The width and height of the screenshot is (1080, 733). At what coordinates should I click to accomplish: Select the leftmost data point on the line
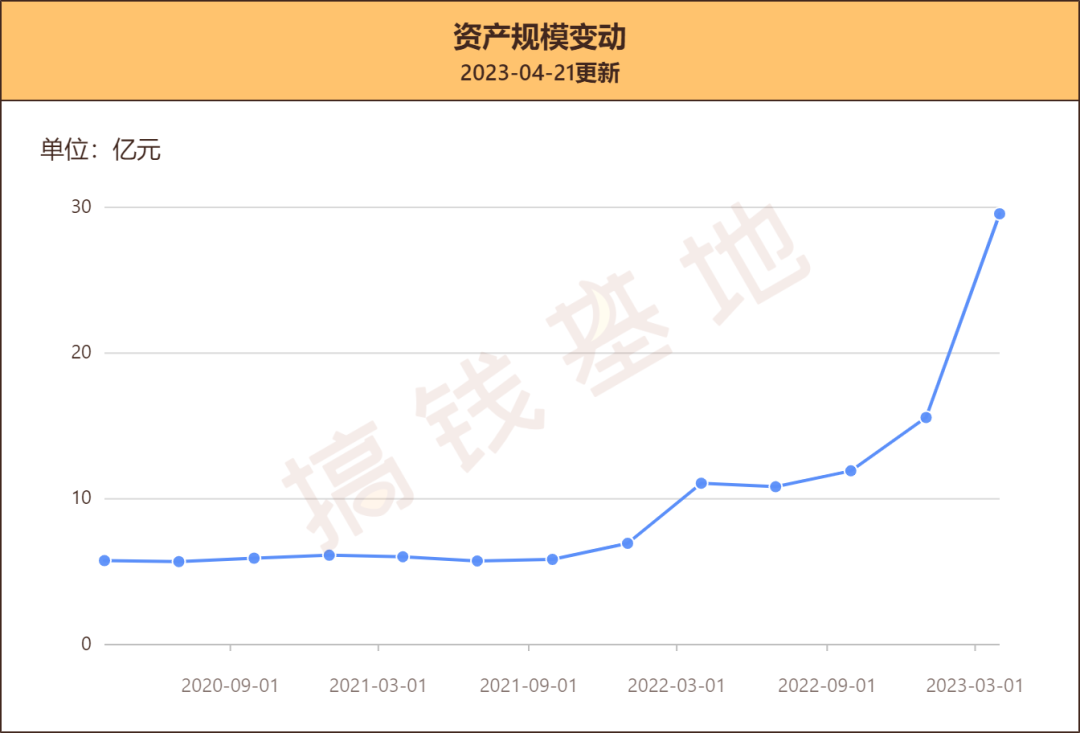105,561
